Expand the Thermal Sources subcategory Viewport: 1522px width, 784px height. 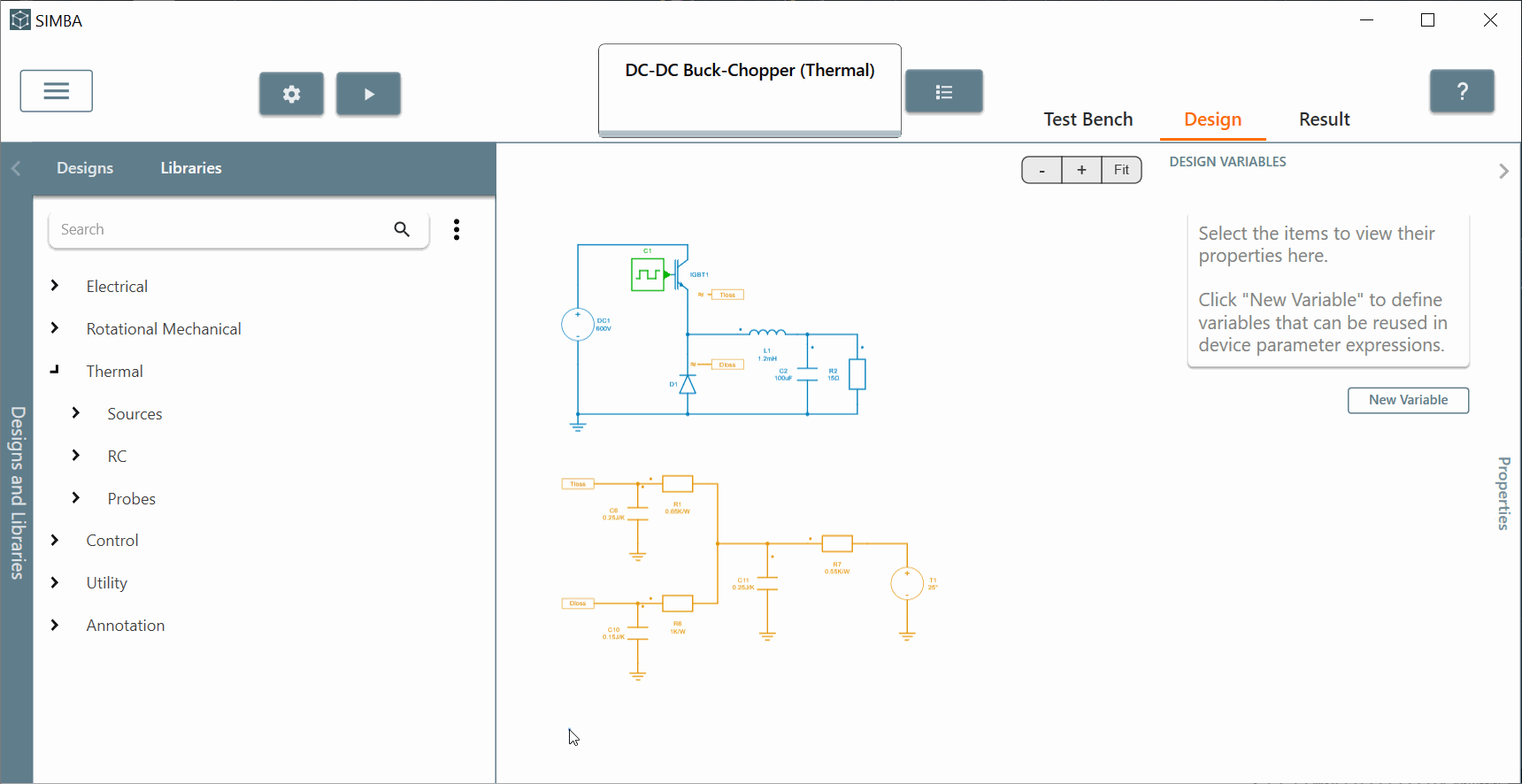76,413
